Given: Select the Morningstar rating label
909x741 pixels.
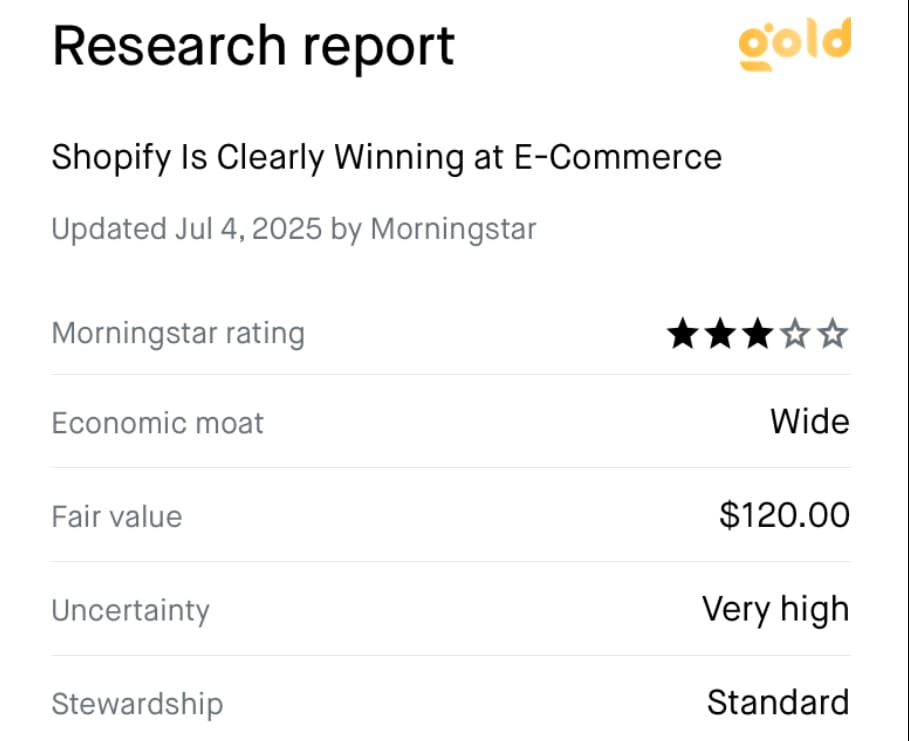Looking at the screenshot, I should (x=178, y=333).
